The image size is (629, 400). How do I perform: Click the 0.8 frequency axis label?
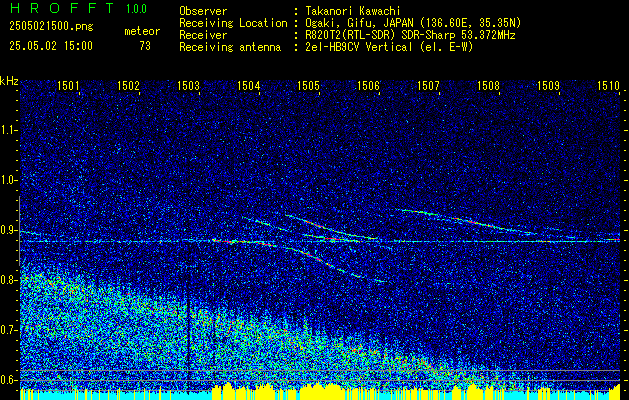pos(9,280)
